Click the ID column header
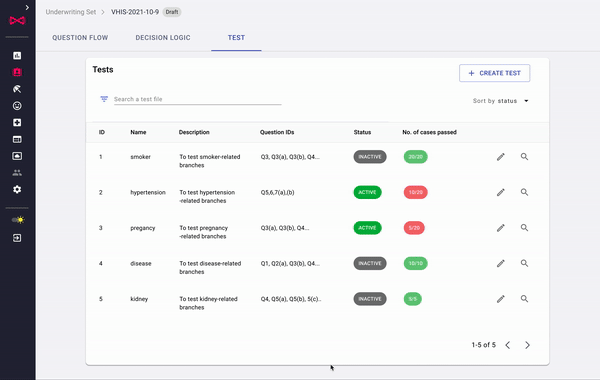This screenshot has width=600, height=380. coord(102,132)
